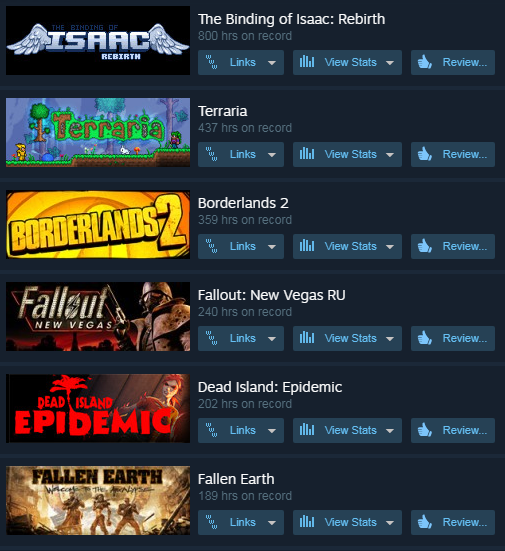The image size is (505, 551).
Task: Expand View Stats arrow for Borderlands 2
Action: tap(389, 247)
